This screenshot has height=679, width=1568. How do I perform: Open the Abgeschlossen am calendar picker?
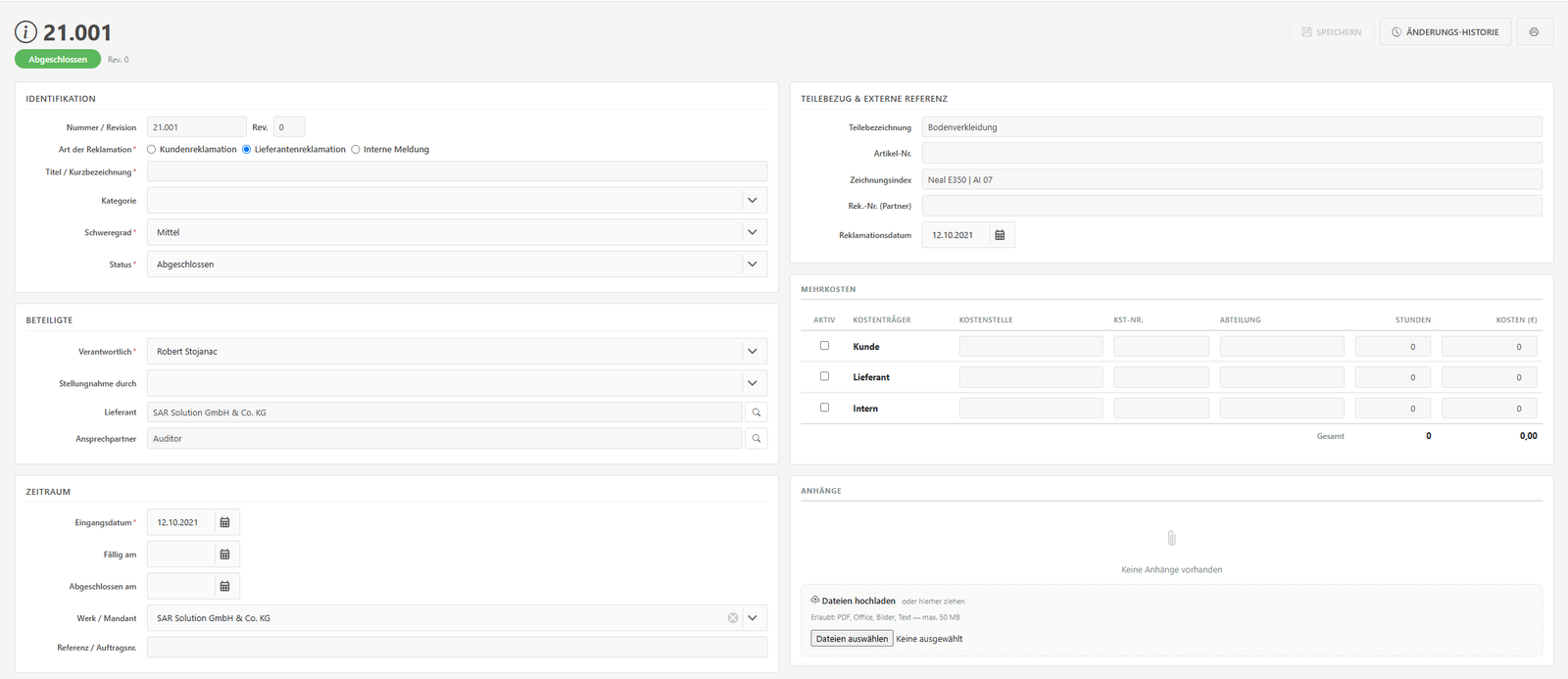pos(225,586)
